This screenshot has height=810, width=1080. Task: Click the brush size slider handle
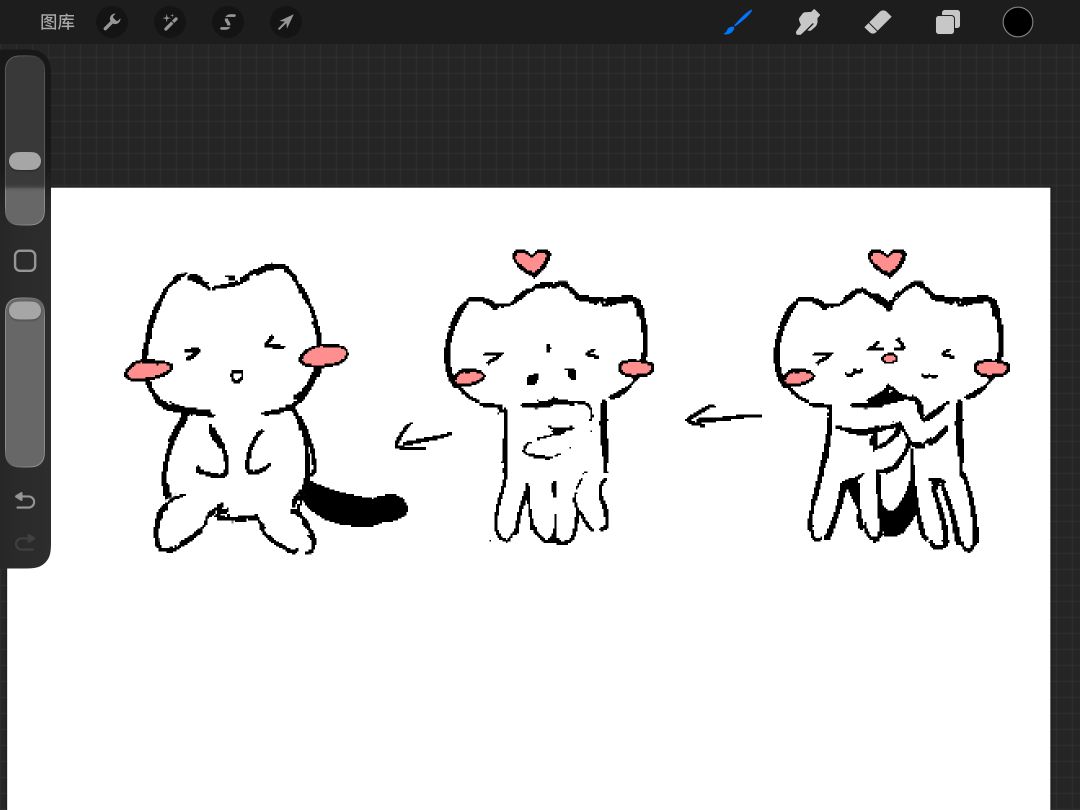(25, 161)
